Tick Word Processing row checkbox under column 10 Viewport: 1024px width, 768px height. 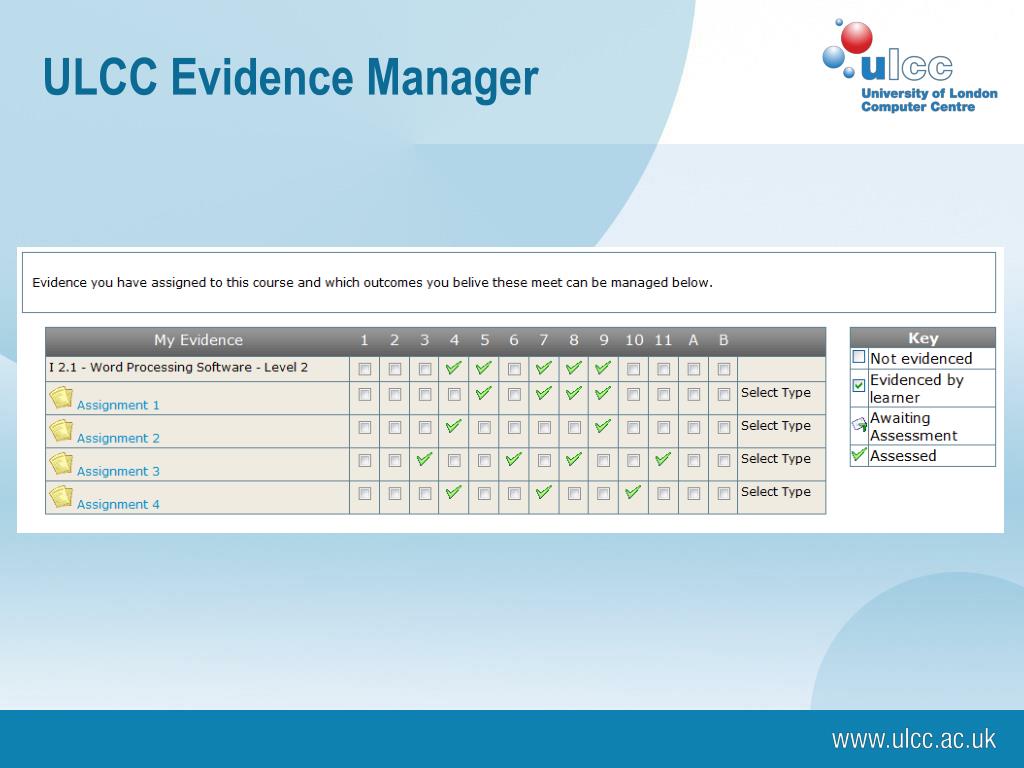point(633,369)
